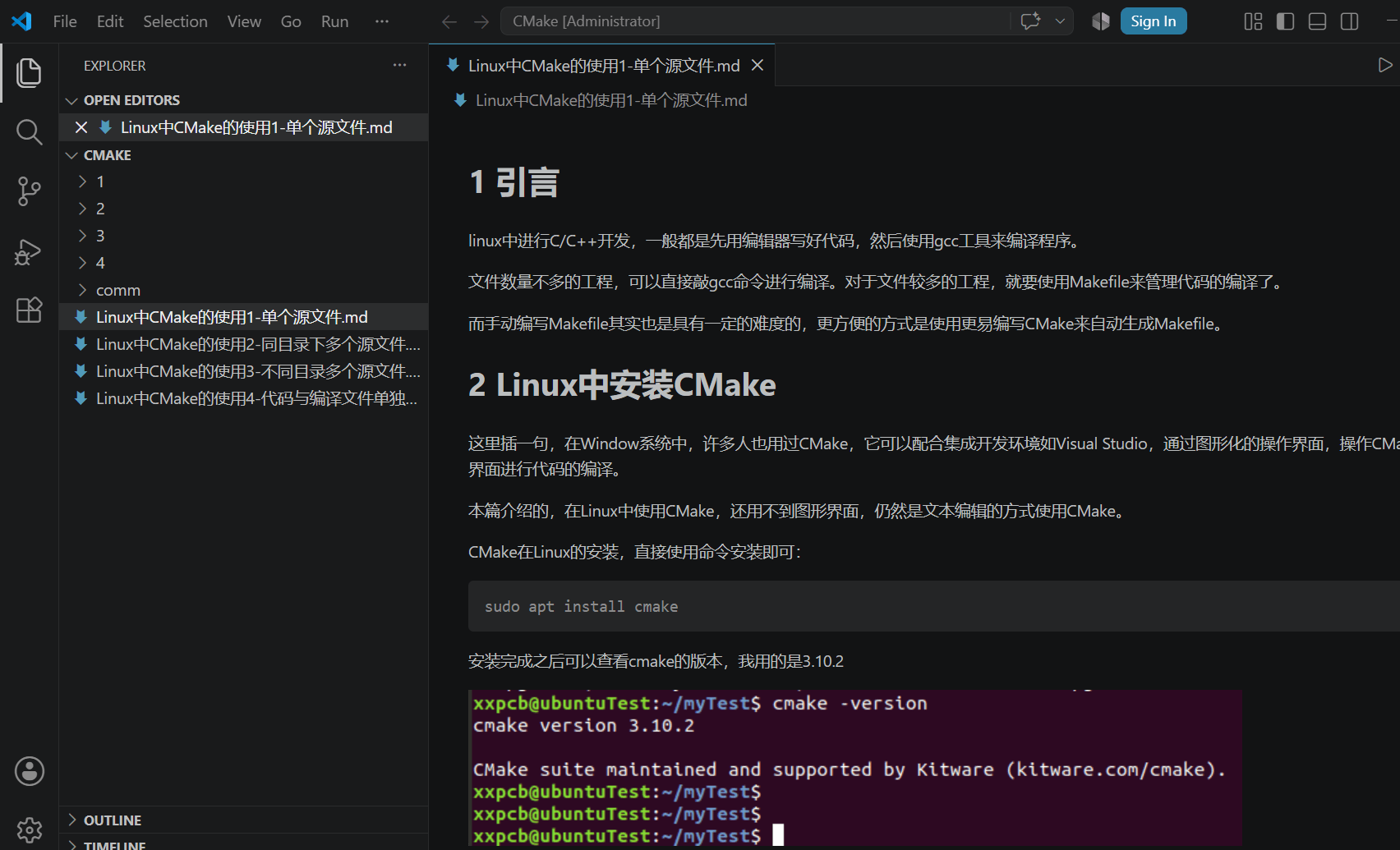Click the EXPLORER panel title
The height and width of the screenshot is (850, 1400).
(x=114, y=66)
